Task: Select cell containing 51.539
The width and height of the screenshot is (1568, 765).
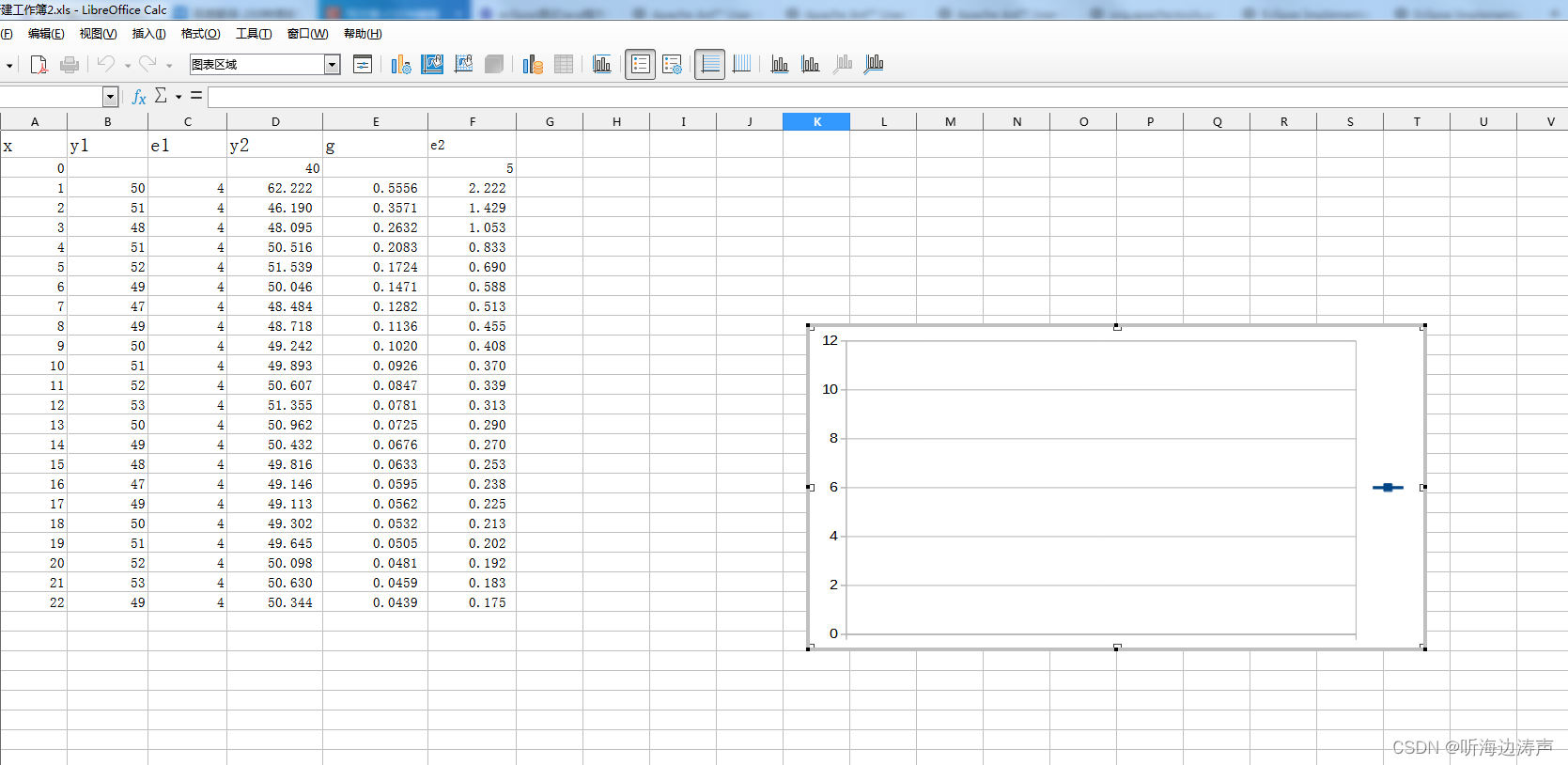Action: coord(274,267)
